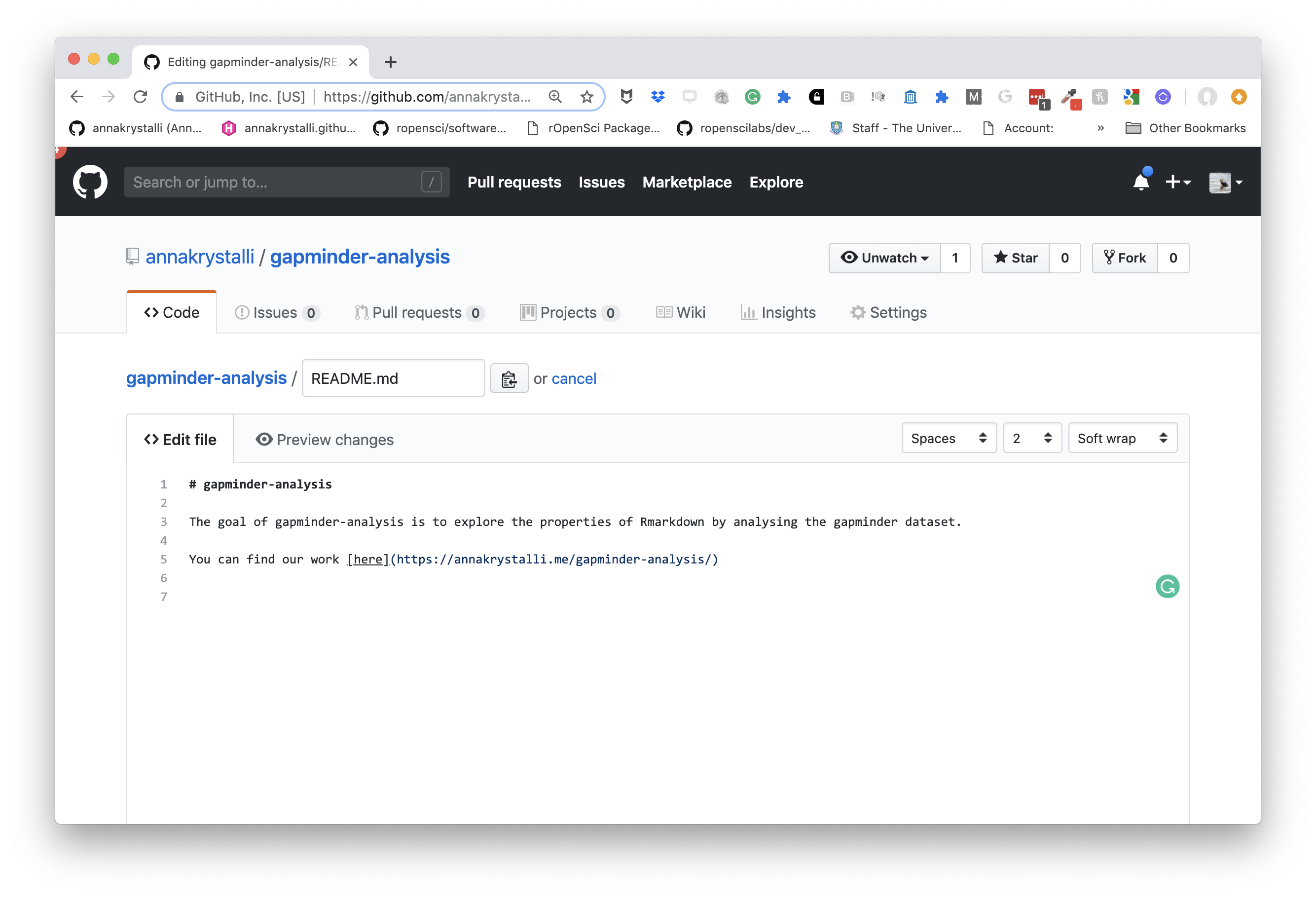Focus the README.md filename field
Viewport: 1316px width, 897px height.
pos(394,378)
